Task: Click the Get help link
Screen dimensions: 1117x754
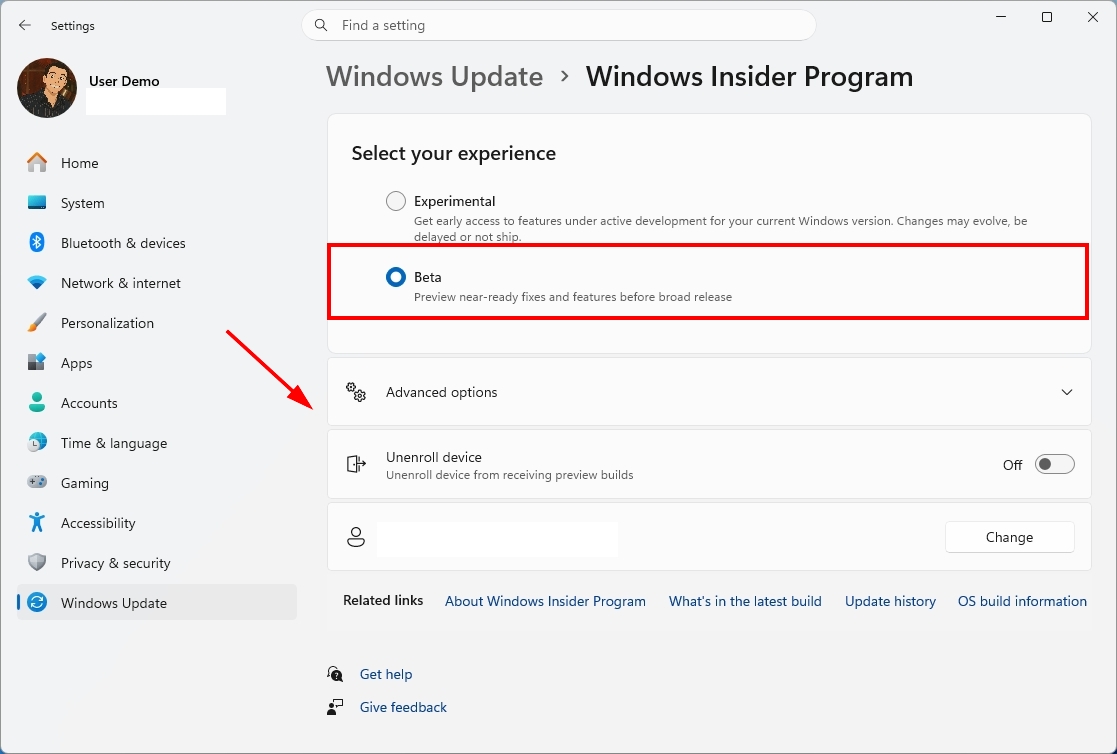Action: [386, 673]
